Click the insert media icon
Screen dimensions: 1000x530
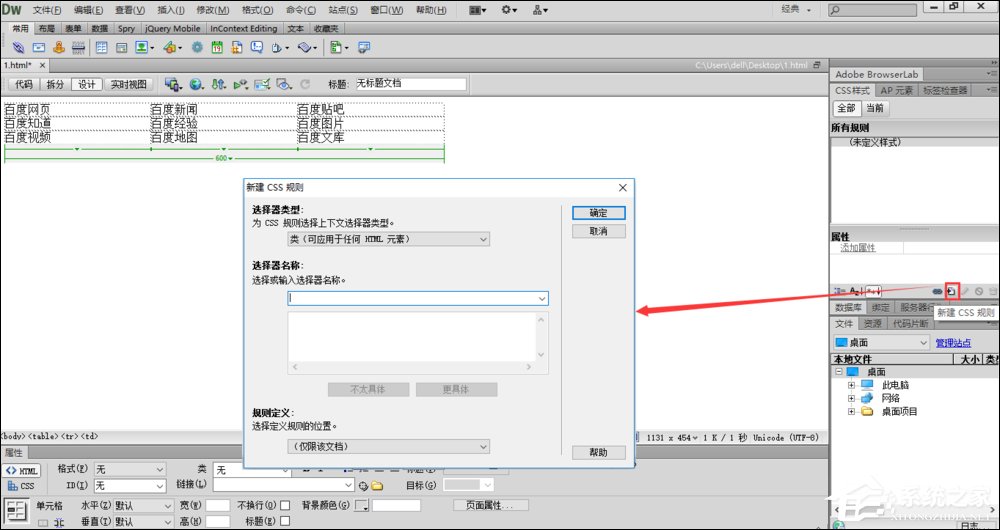coord(170,47)
